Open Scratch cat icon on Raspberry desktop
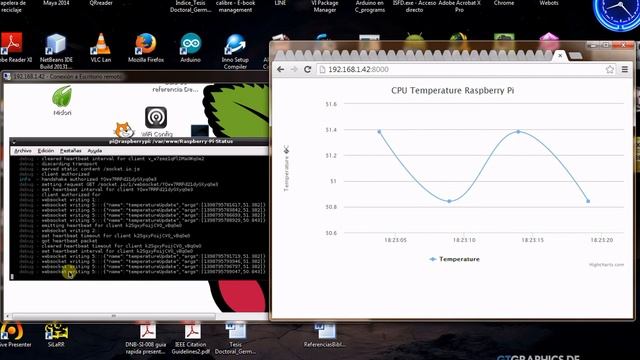 click(123, 130)
